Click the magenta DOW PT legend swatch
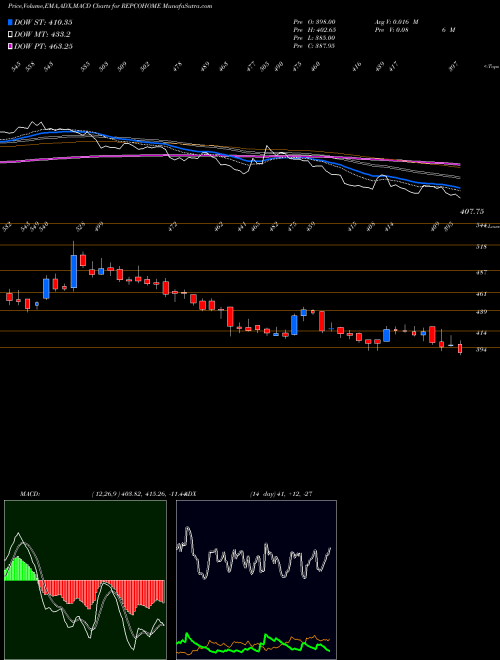Viewport: 500px width, 660px height. tap(11, 46)
